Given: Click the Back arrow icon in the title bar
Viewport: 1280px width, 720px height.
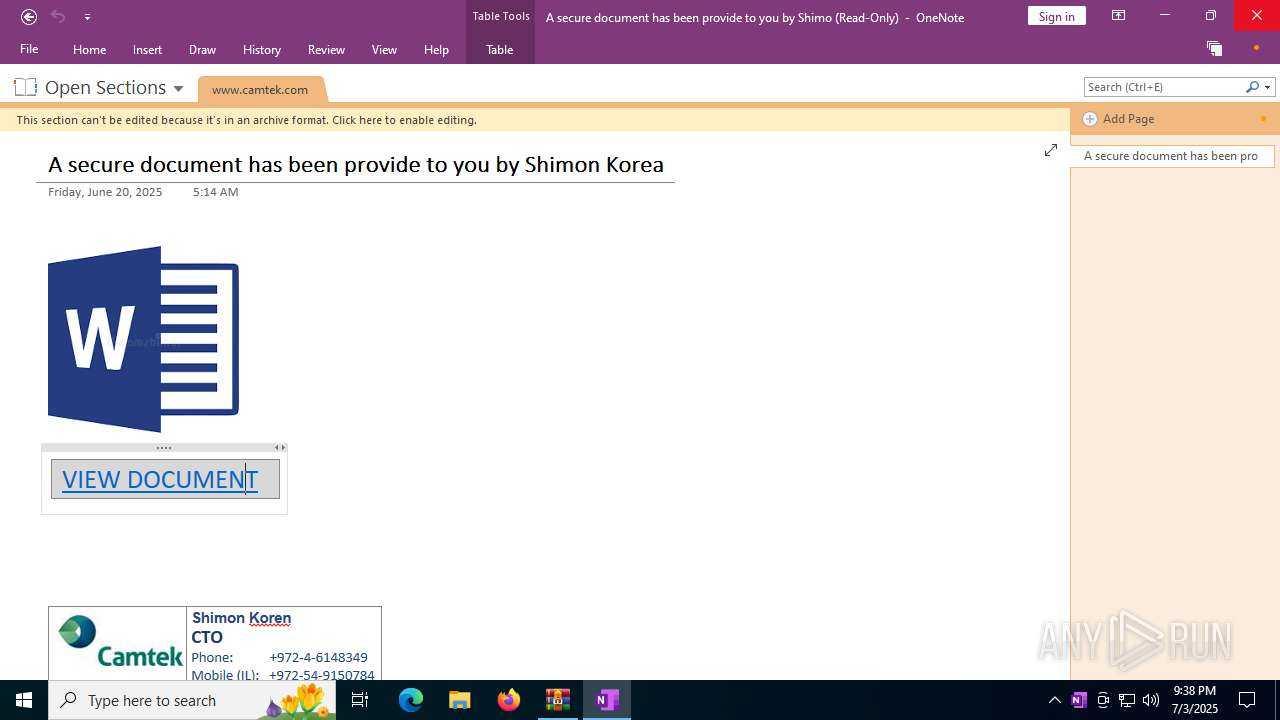Looking at the screenshot, I should click(29, 16).
